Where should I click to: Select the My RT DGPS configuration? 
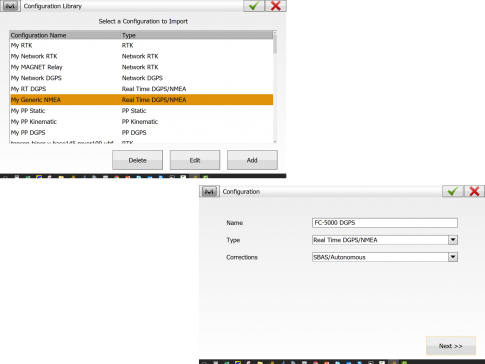coord(141,89)
